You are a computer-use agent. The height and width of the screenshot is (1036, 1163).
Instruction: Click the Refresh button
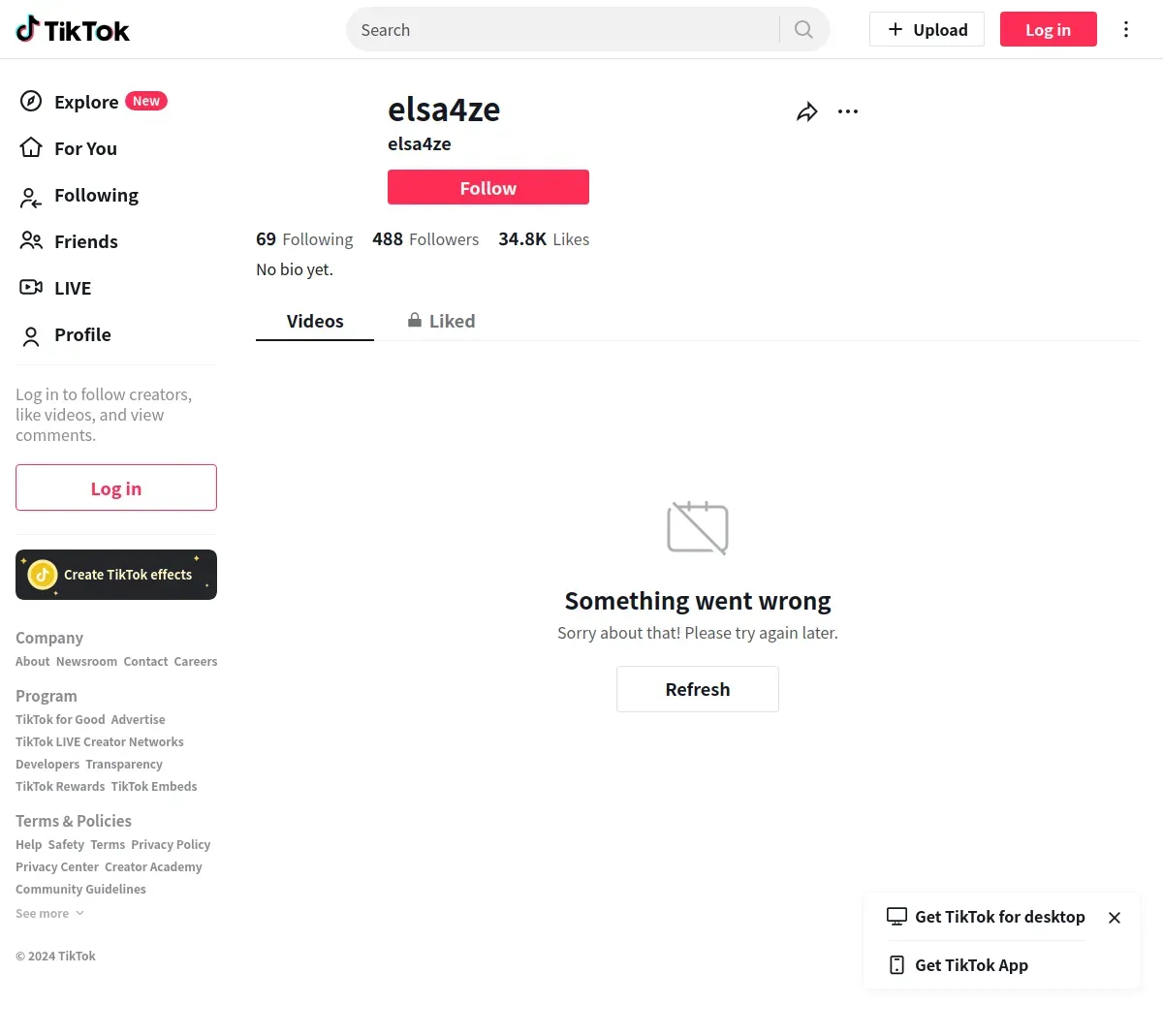pyautogui.click(x=698, y=689)
